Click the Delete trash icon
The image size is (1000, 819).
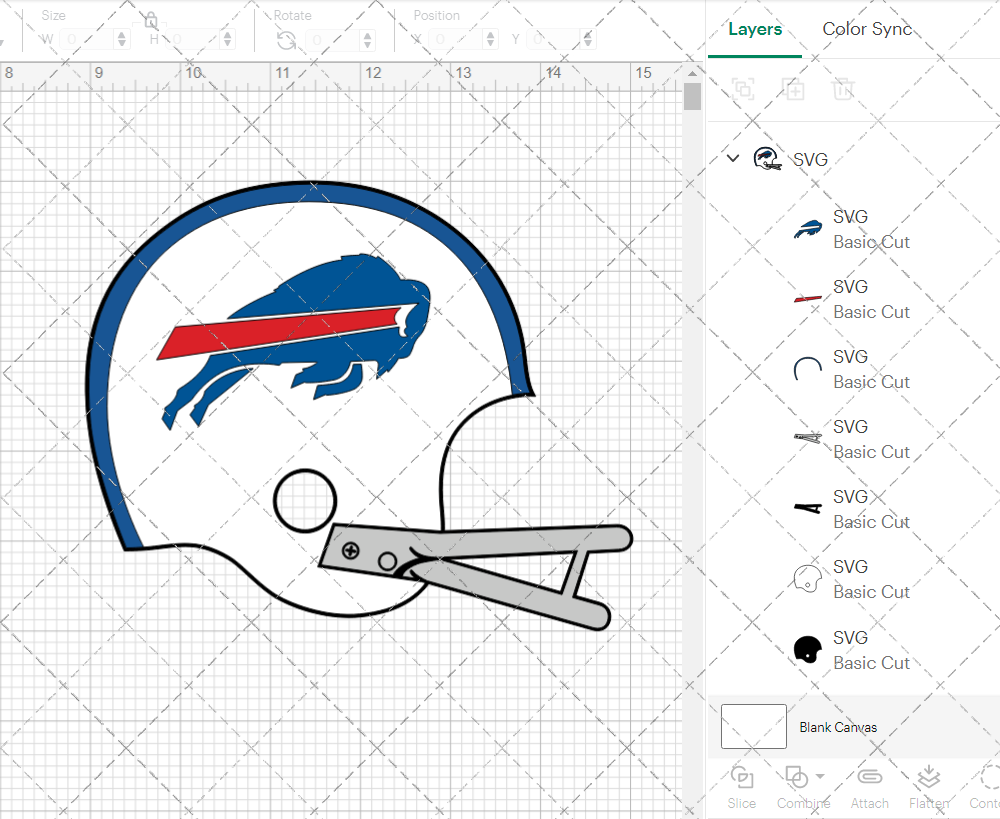[844, 89]
